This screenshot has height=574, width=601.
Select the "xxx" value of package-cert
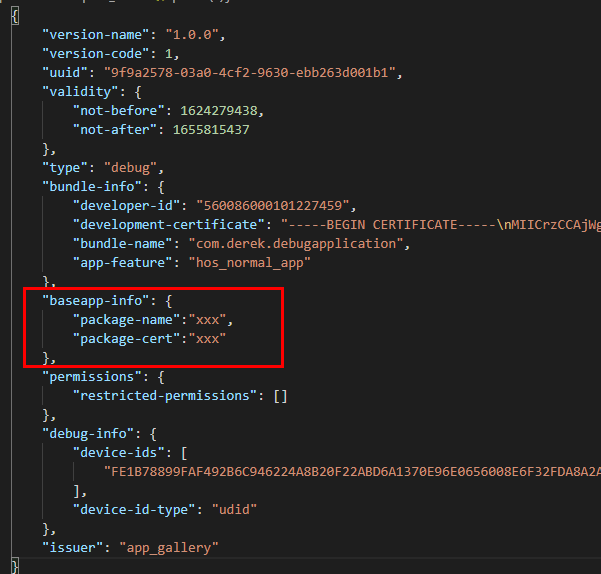(x=207, y=339)
